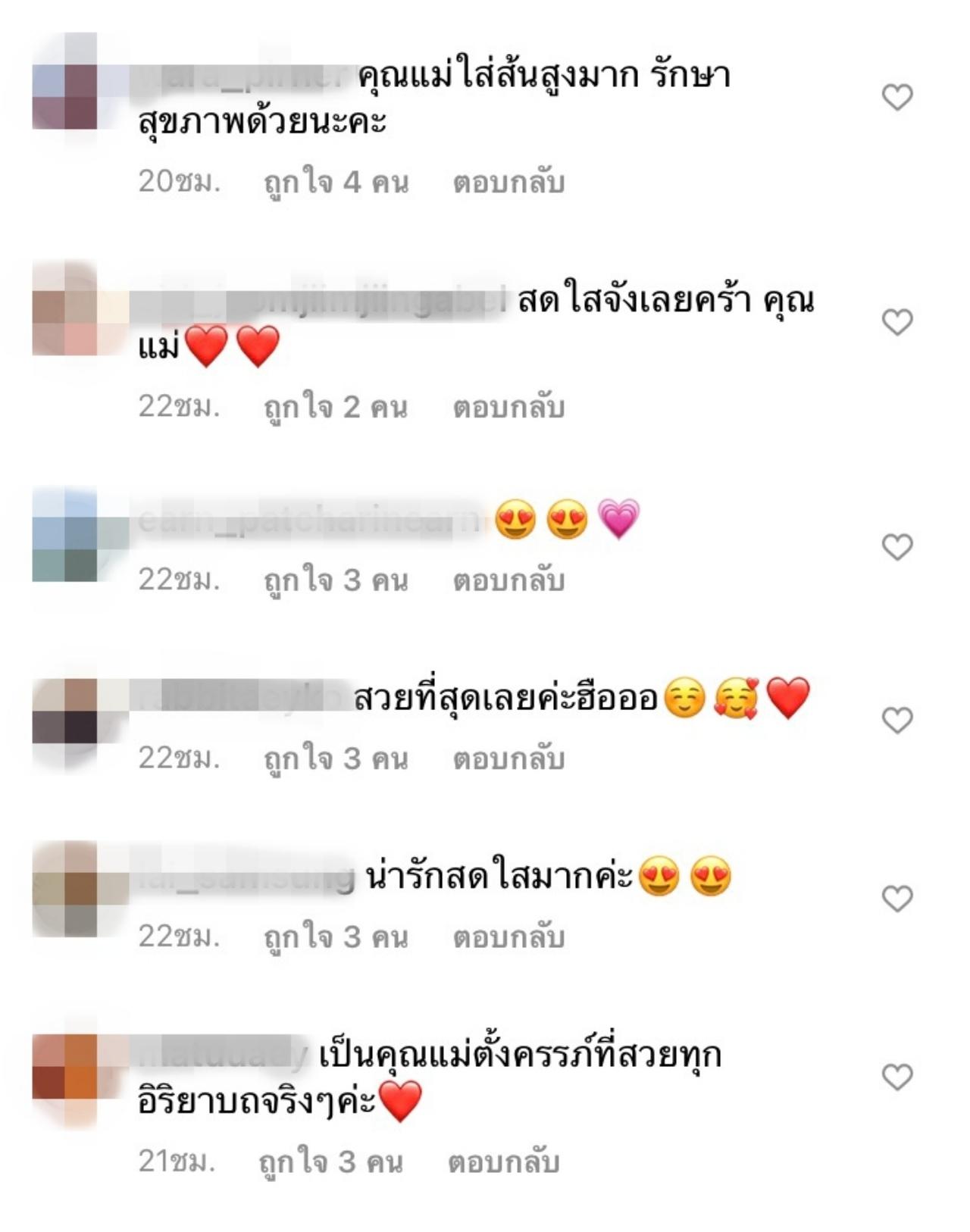The width and height of the screenshot is (970, 1232).
Task: Reply to the last comment posted 21ชม.
Action: (x=503, y=1162)
